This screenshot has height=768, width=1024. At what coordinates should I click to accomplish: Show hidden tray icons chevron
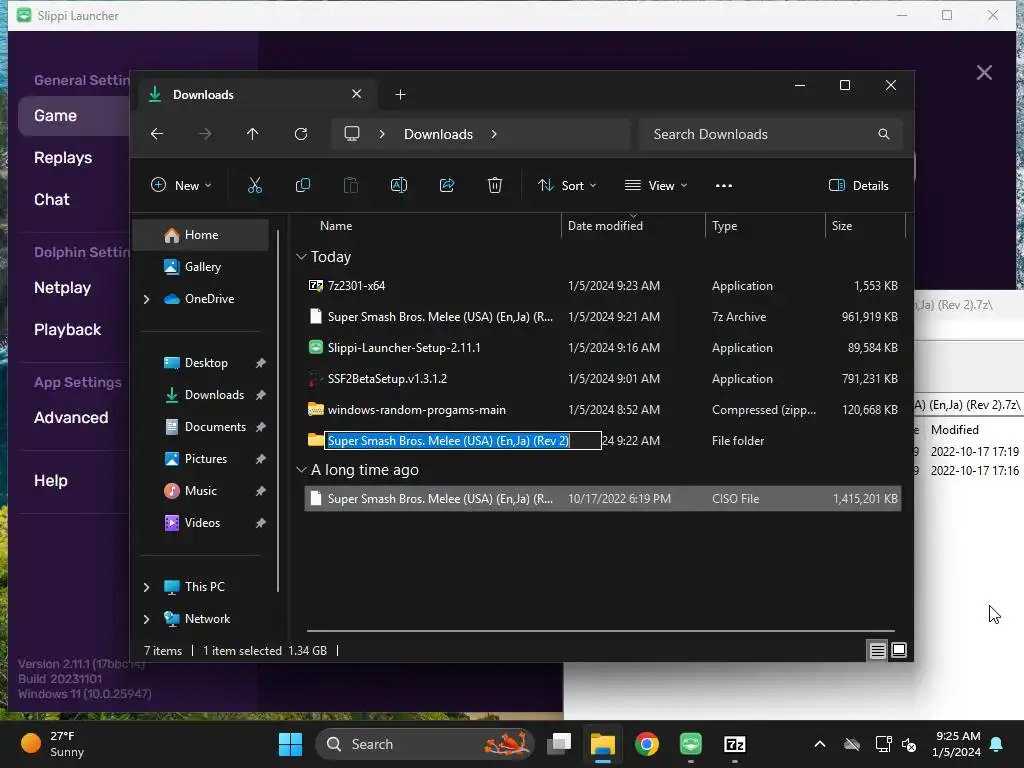point(820,744)
